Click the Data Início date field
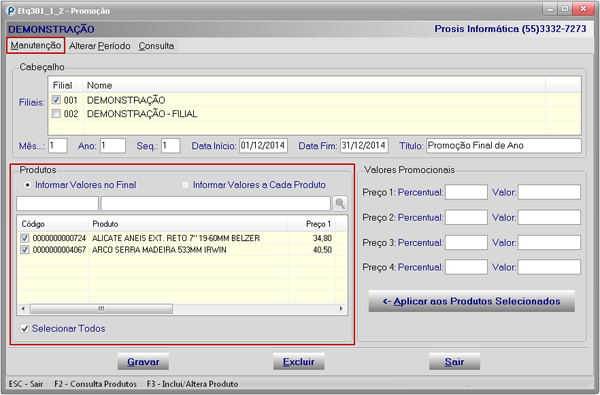 (x=263, y=146)
